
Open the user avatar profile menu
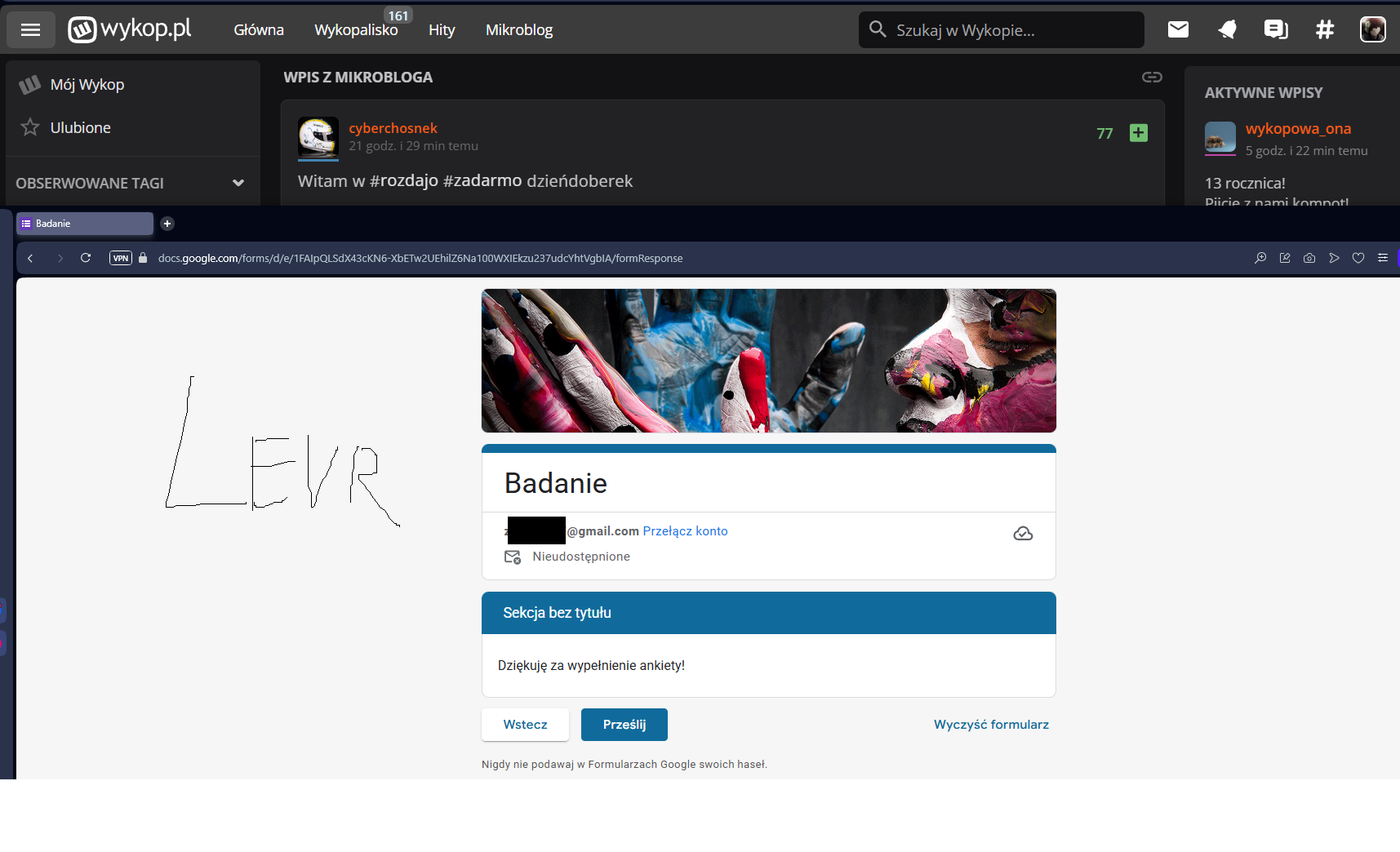click(1372, 30)
